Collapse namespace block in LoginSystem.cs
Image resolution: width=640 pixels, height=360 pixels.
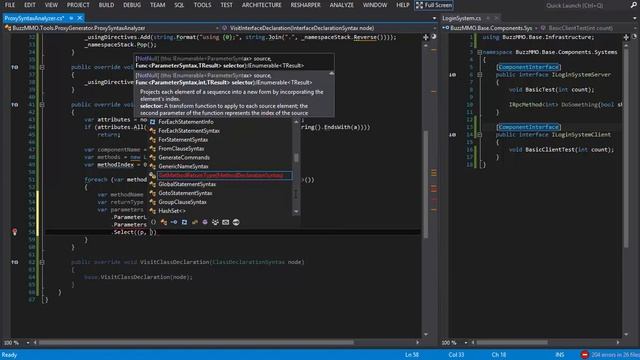pos(480,52)
